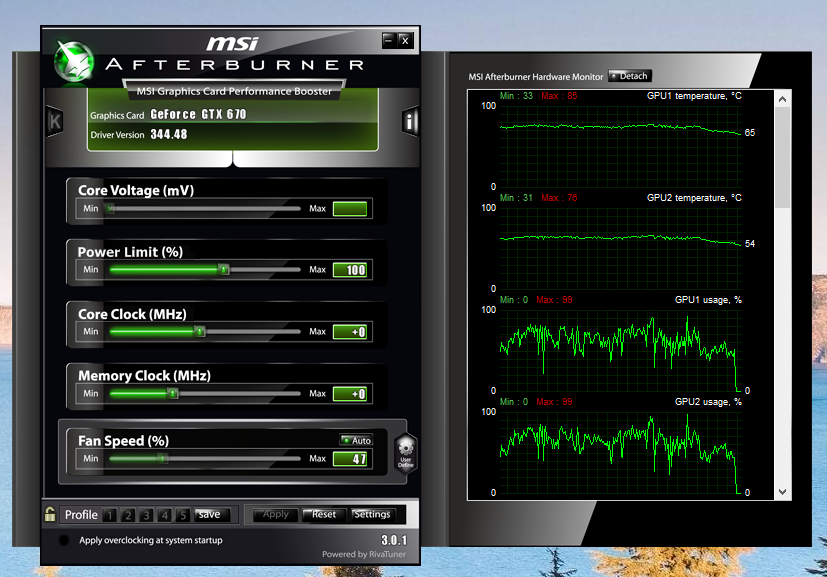827x577 pixels.
Task: Click the GPU1 usage graph
Action: 621,350
